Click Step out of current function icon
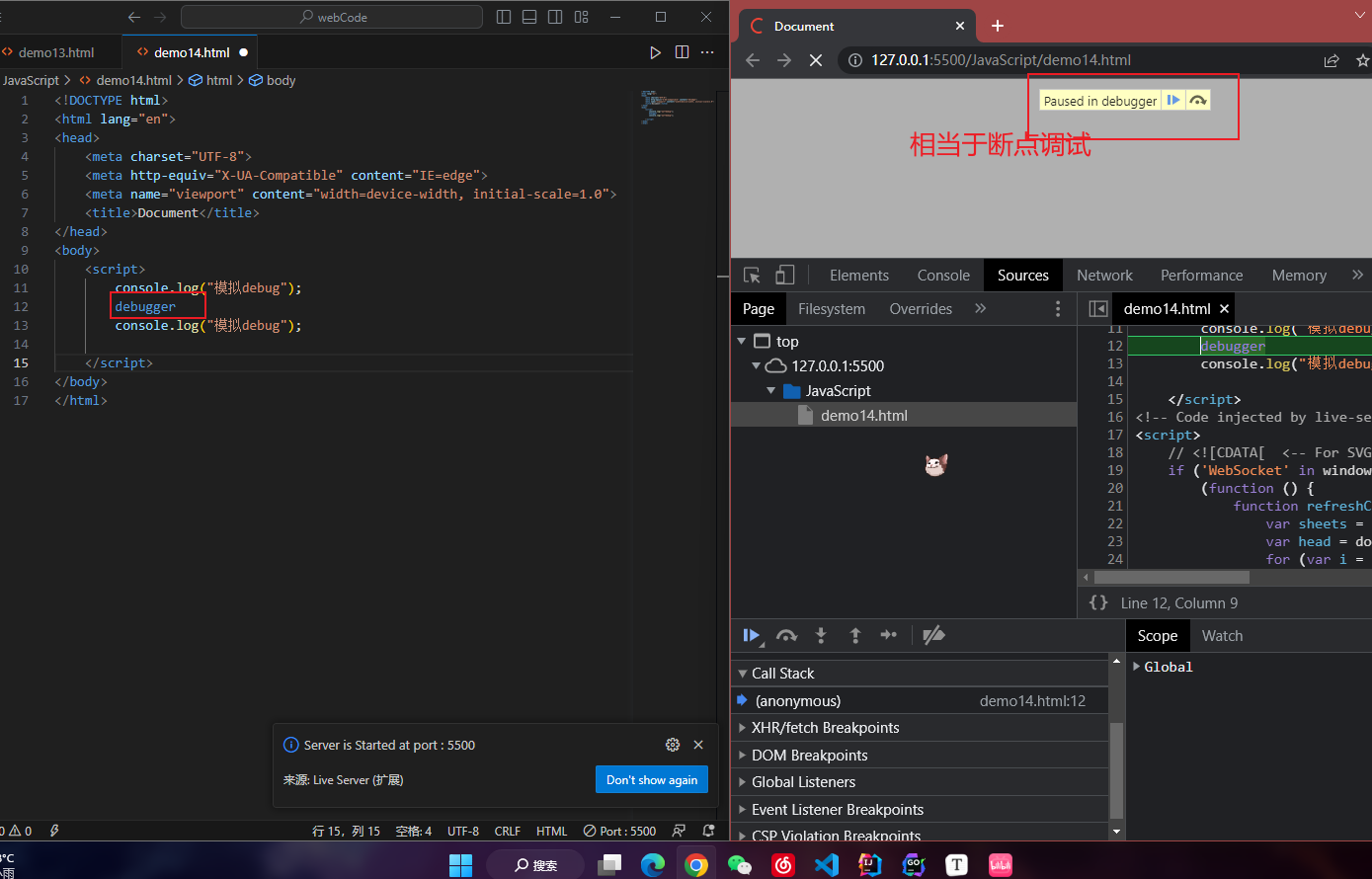Screen dimensions: 1372x879 [855, 636]
